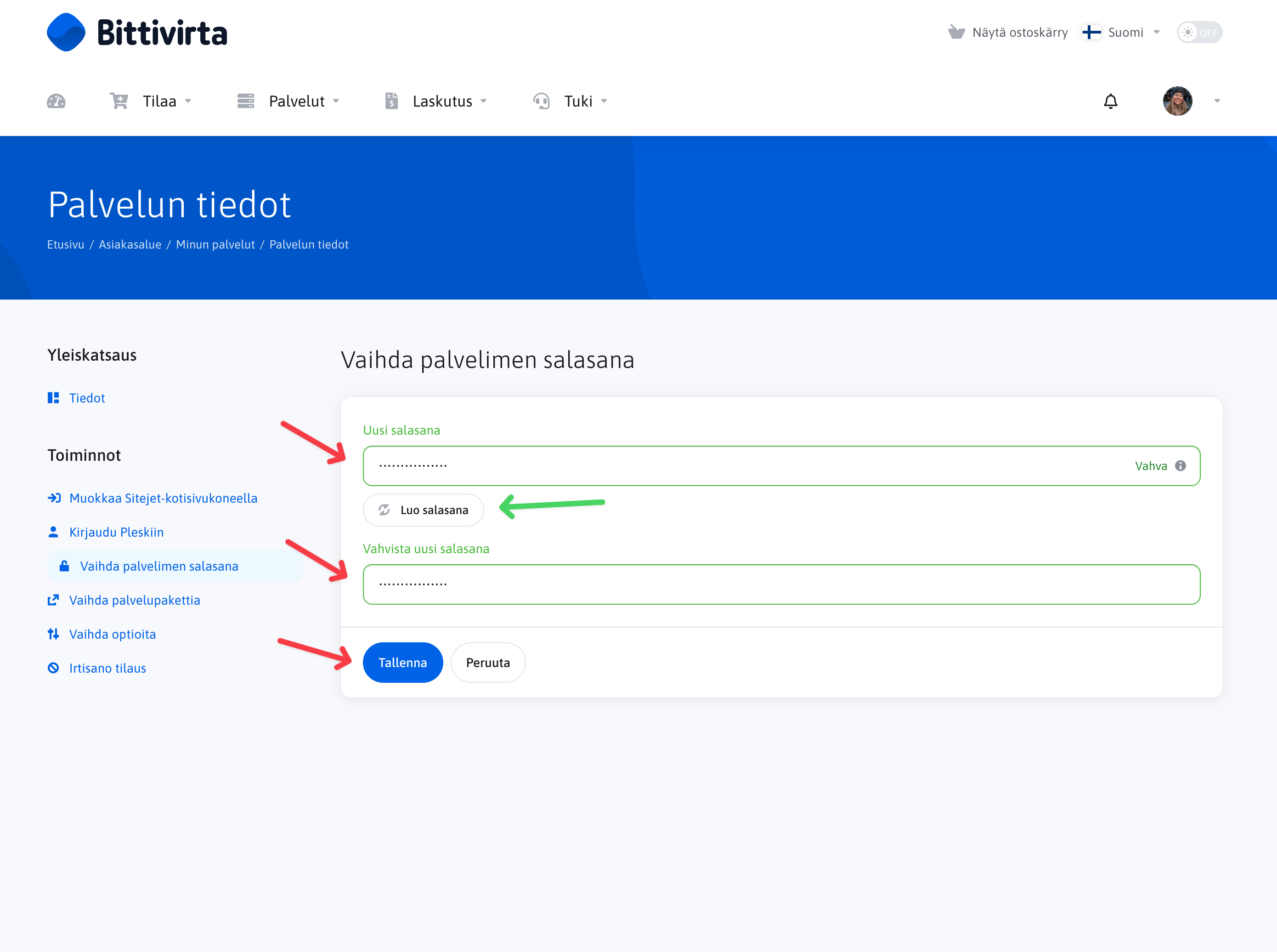Image resolution: width=1277 pixels, height=952 pixels.
Task: Click the shopping basket icon
Action: point(956,32)
